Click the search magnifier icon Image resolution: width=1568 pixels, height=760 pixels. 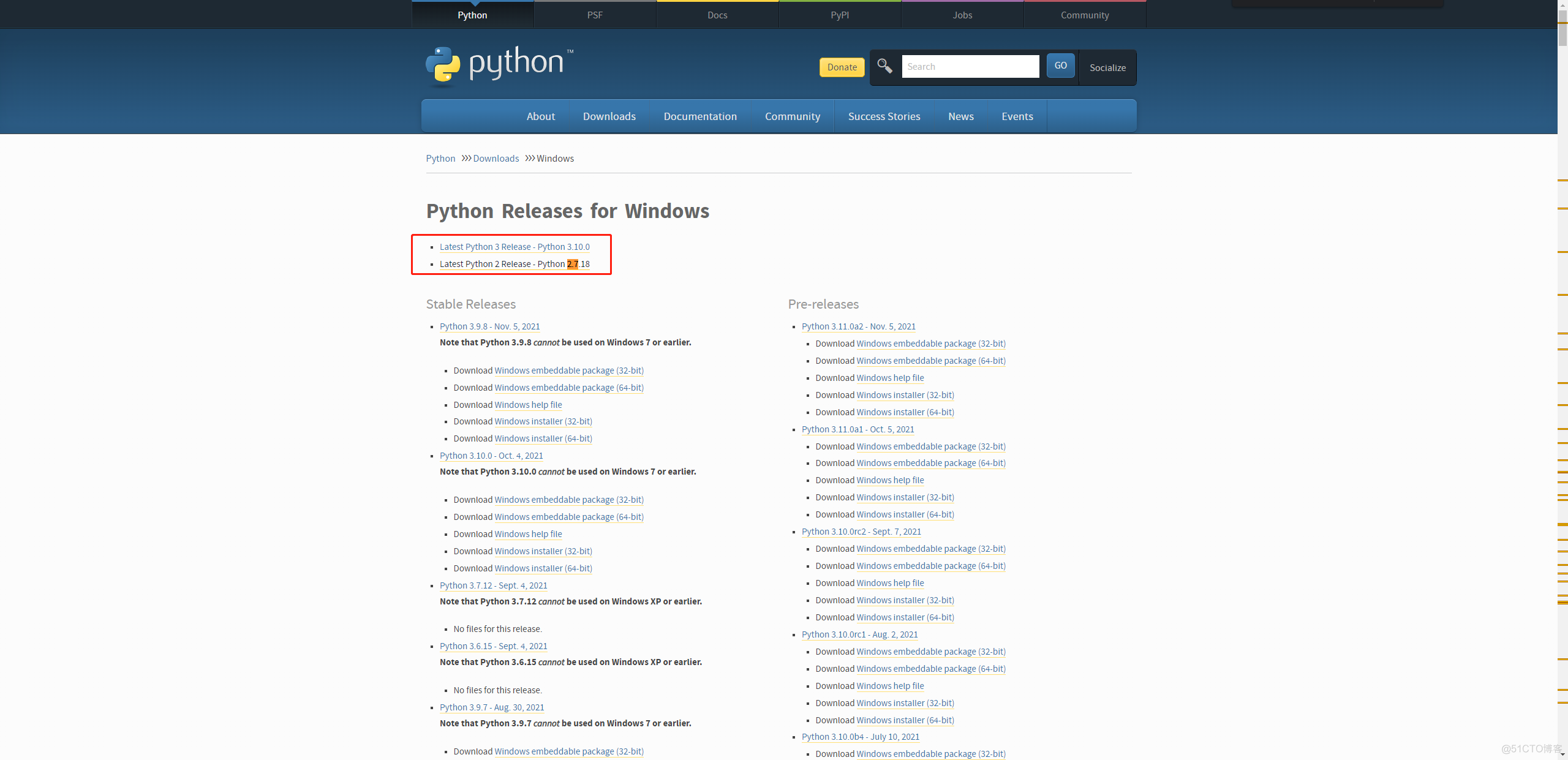click(885, 66)
